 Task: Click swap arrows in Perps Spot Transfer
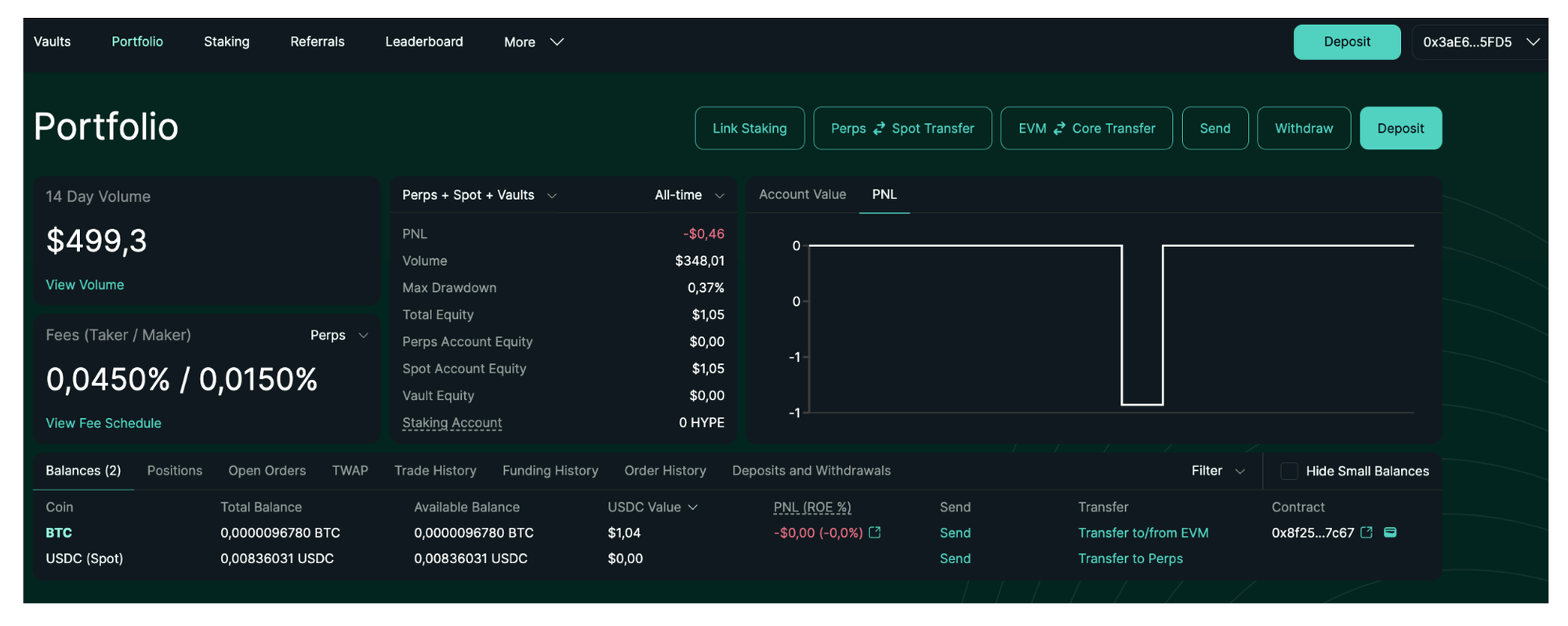879,129
